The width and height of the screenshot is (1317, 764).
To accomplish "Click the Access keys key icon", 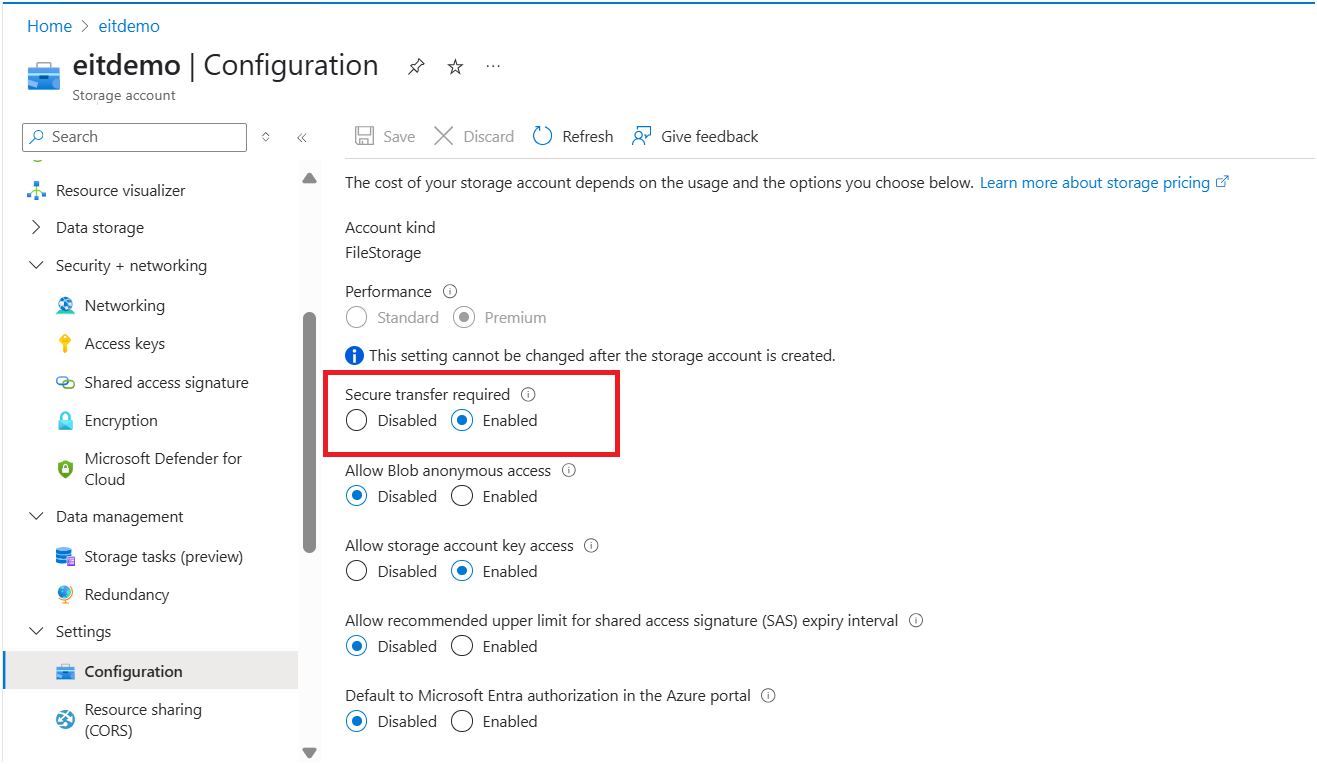I will pos(65,344).
